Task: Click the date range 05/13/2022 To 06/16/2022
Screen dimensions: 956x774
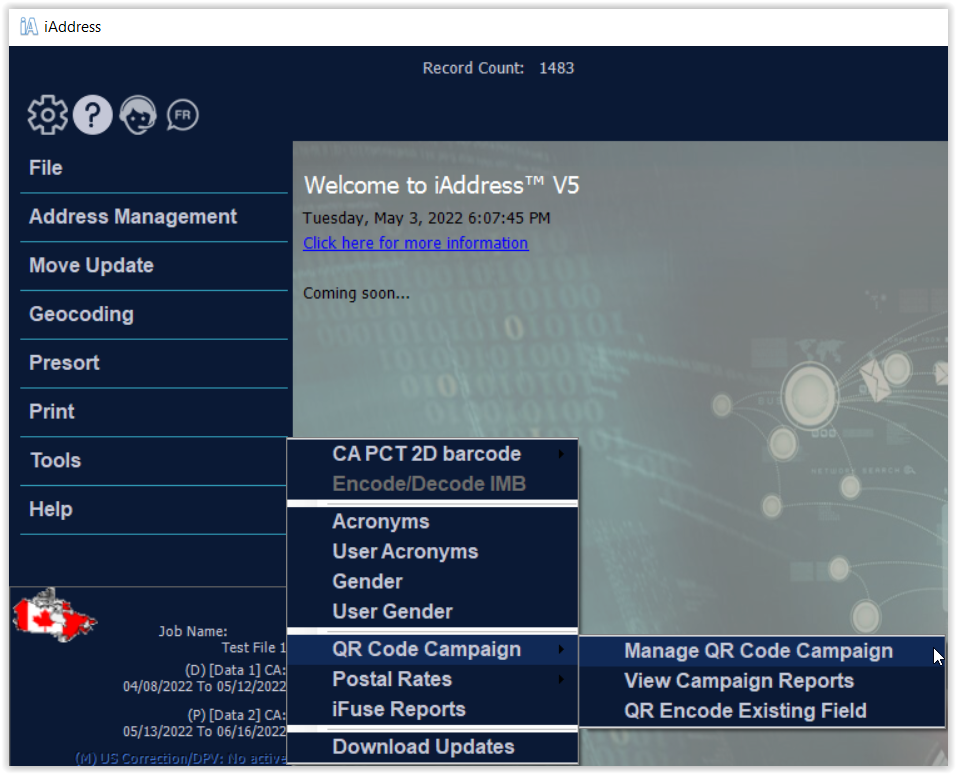Action: tap(204, 731)
